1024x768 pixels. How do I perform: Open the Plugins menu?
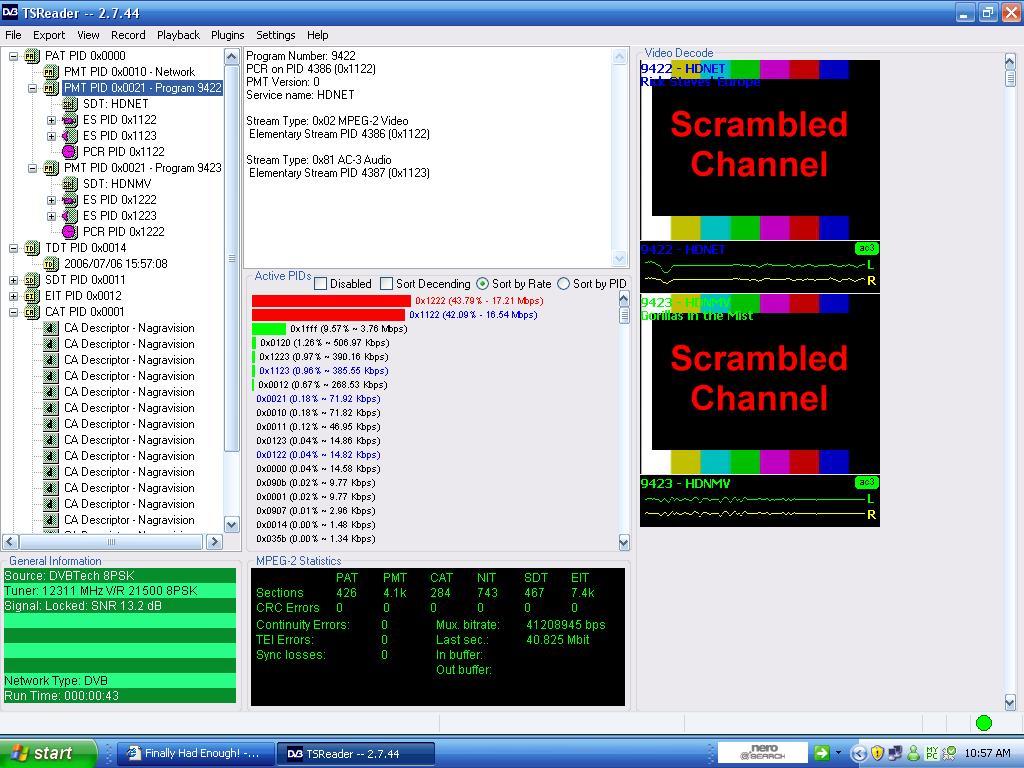227,35
